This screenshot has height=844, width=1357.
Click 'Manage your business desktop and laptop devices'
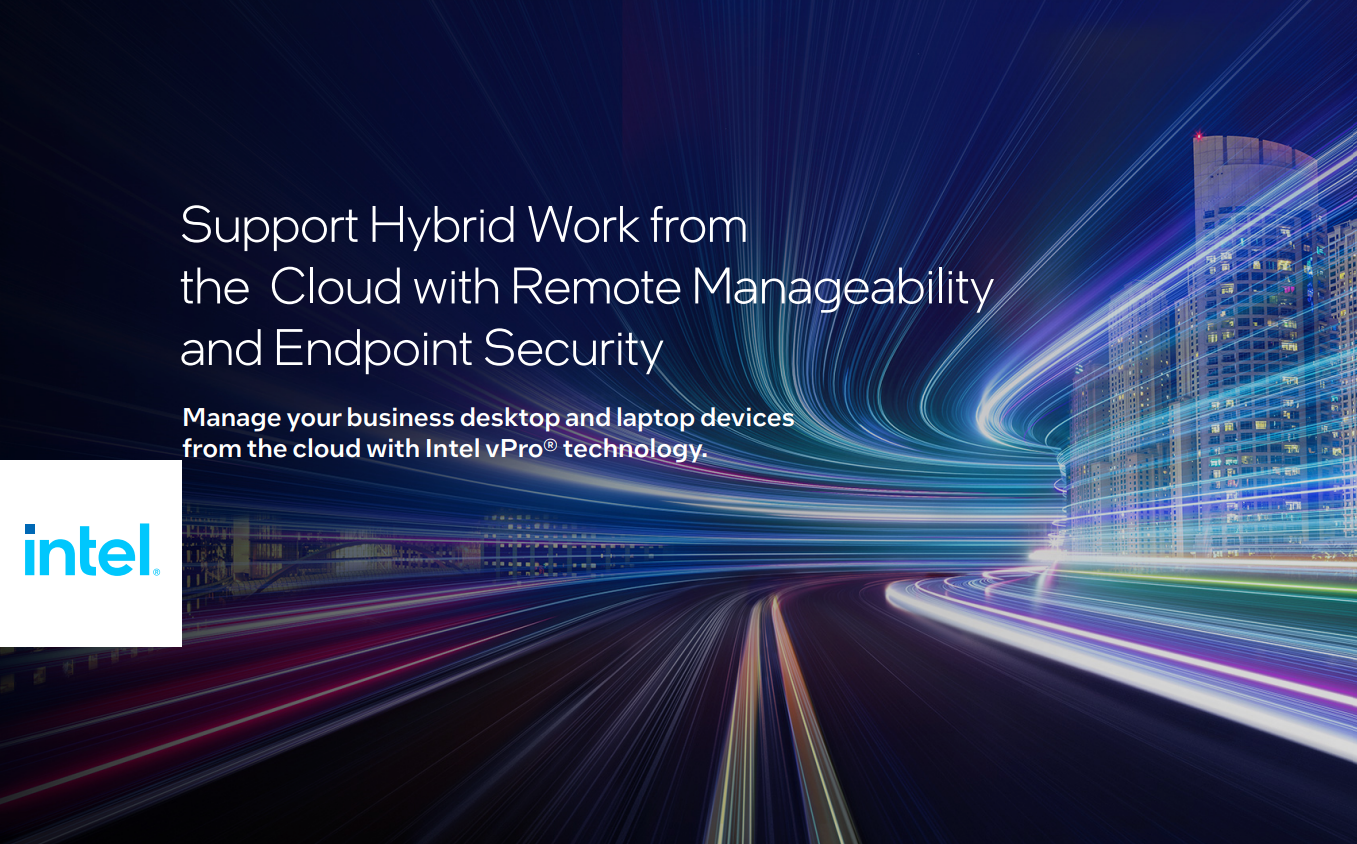coord(489,418)
